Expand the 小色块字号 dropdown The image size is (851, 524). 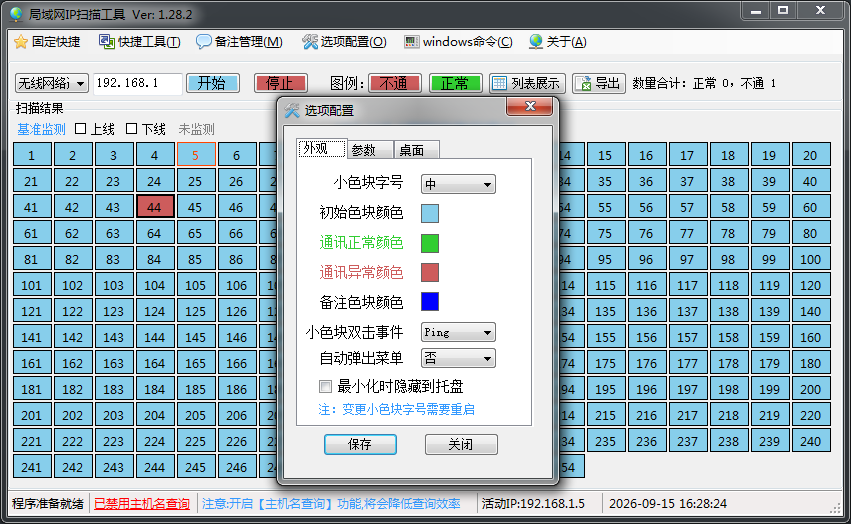point(458,184)
